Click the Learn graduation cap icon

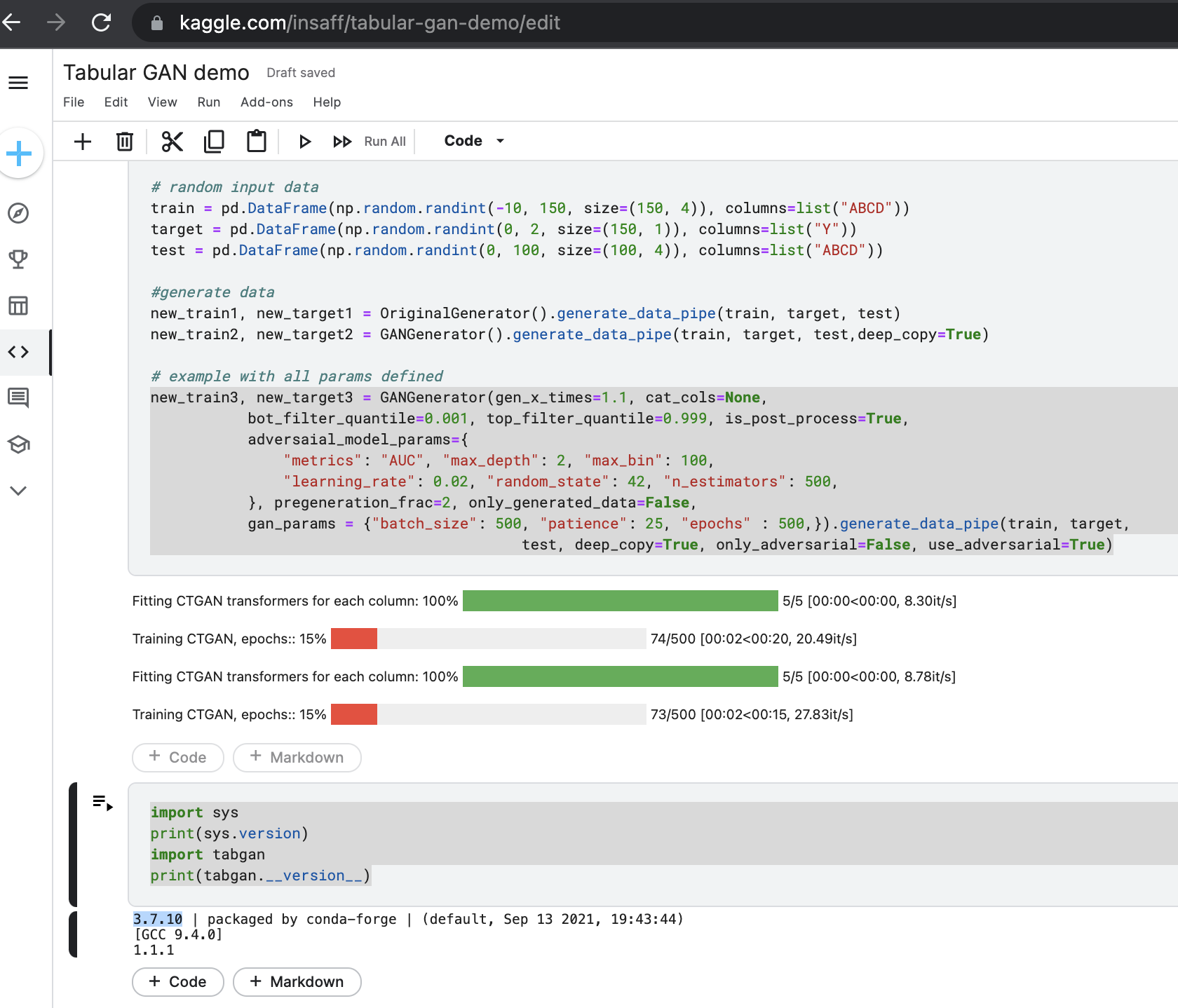tap(18, 444)
